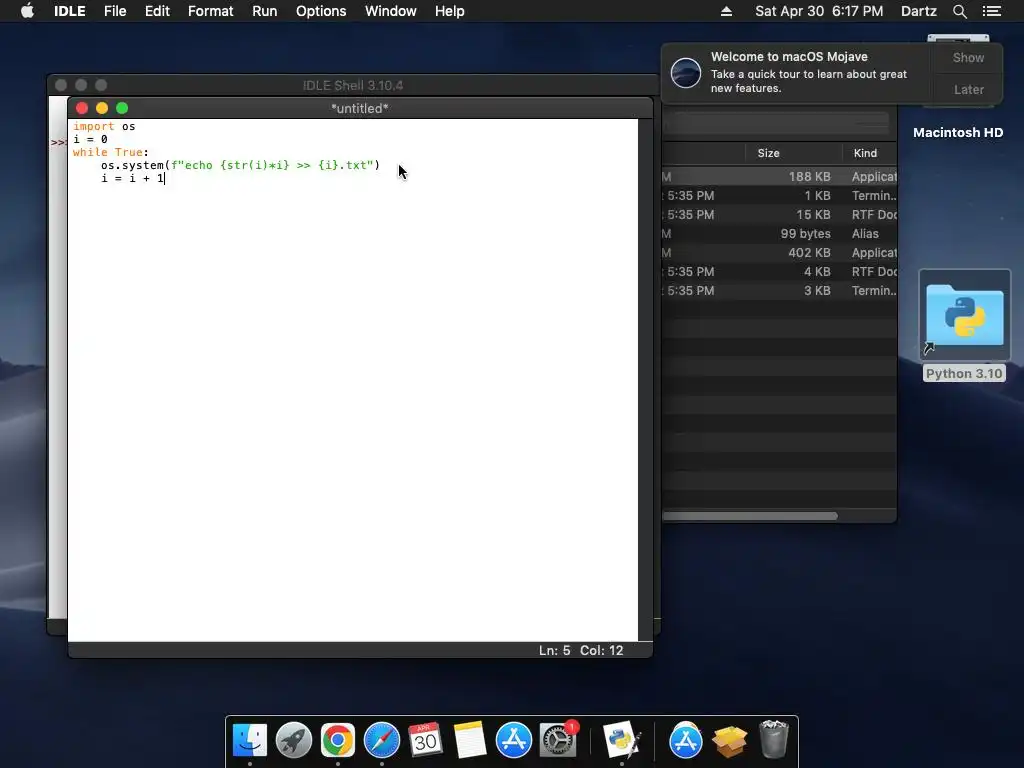The image size is (1024, 768).
Task: Open Launchpad rocket in the Dock
Action: pos(293,740)
